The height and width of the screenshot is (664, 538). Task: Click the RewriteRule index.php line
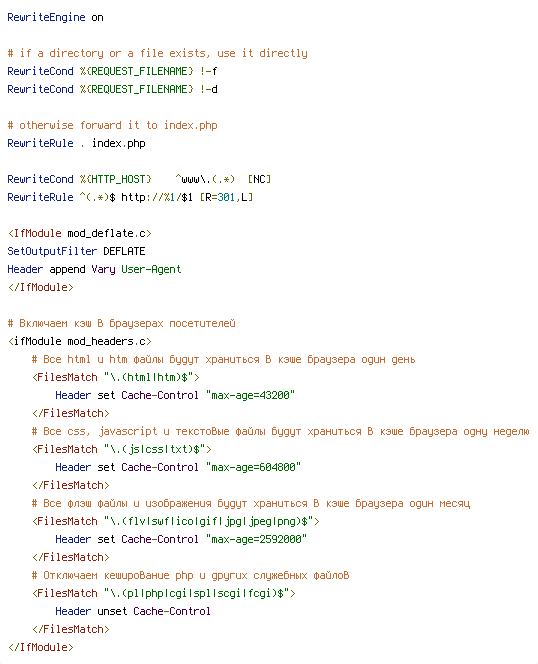pos(76,143)
